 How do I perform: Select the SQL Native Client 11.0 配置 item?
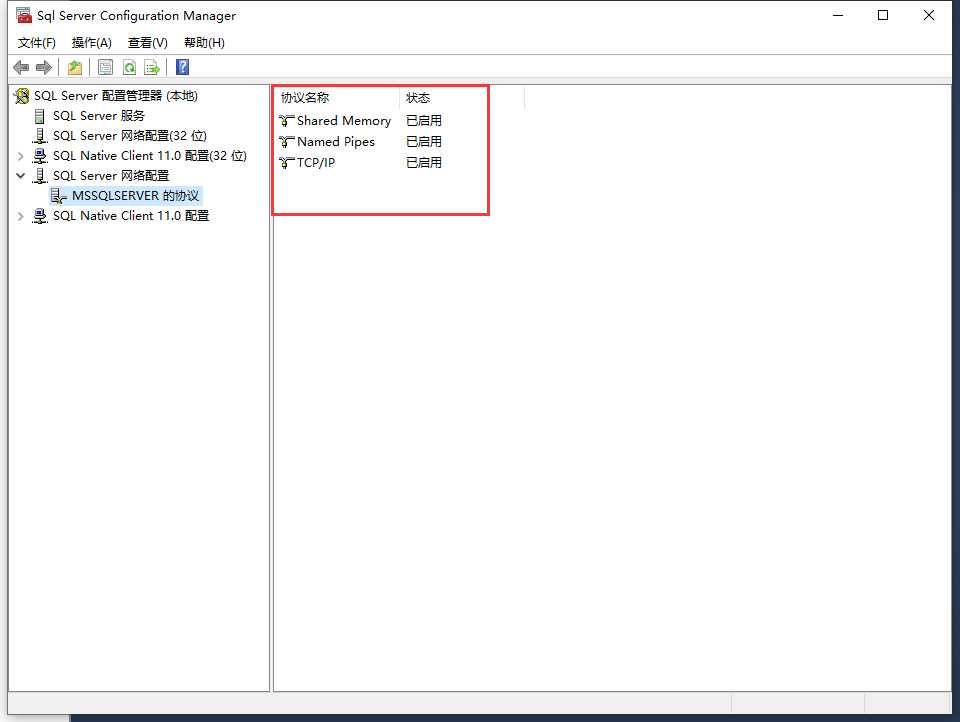[x=131, y=216]
